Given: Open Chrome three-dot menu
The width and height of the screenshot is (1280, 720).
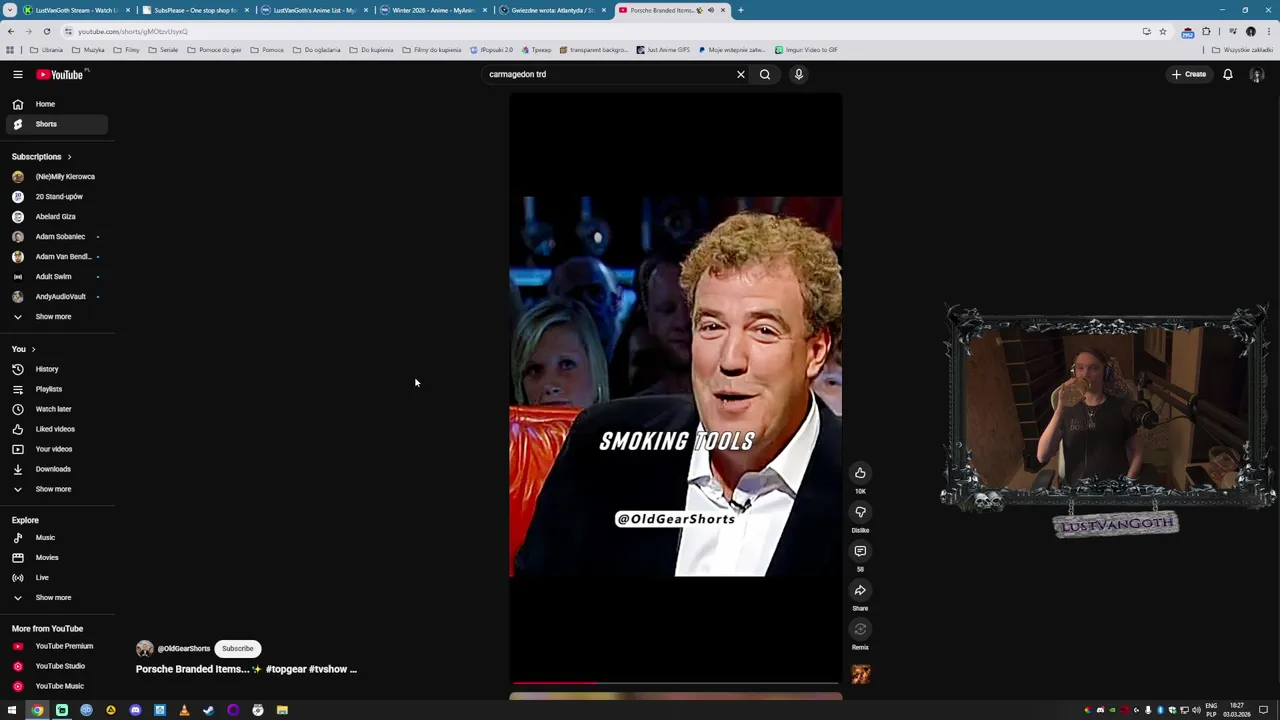Looking at the screenshot, I should 1268,31.
